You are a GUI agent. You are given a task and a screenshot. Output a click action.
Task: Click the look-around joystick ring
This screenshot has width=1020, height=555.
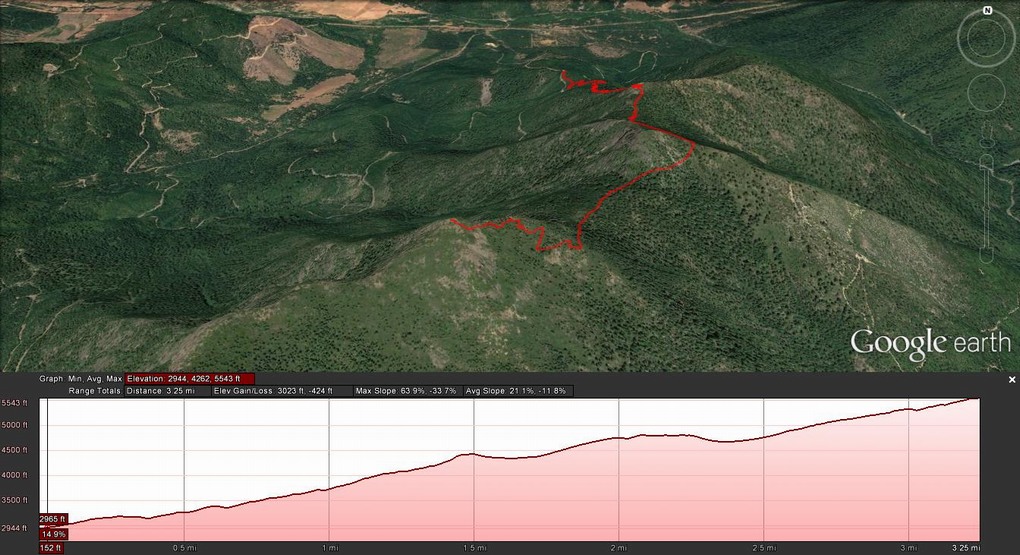tap(987, 39)
